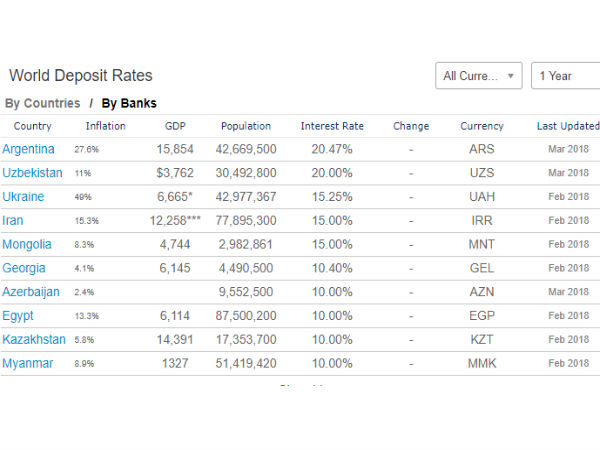The height and width of the screenshot is (450, 600).
Task: Open the Mongolia country link
Action: coord(29,244)
